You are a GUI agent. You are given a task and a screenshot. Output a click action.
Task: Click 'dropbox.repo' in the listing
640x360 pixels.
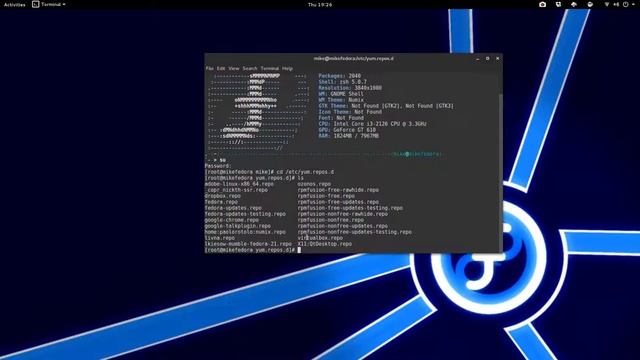click(x=222, y=196)
